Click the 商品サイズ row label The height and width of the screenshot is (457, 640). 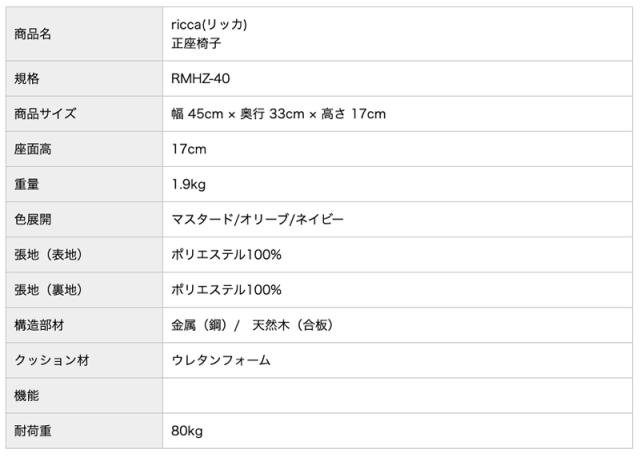point(45,114)
